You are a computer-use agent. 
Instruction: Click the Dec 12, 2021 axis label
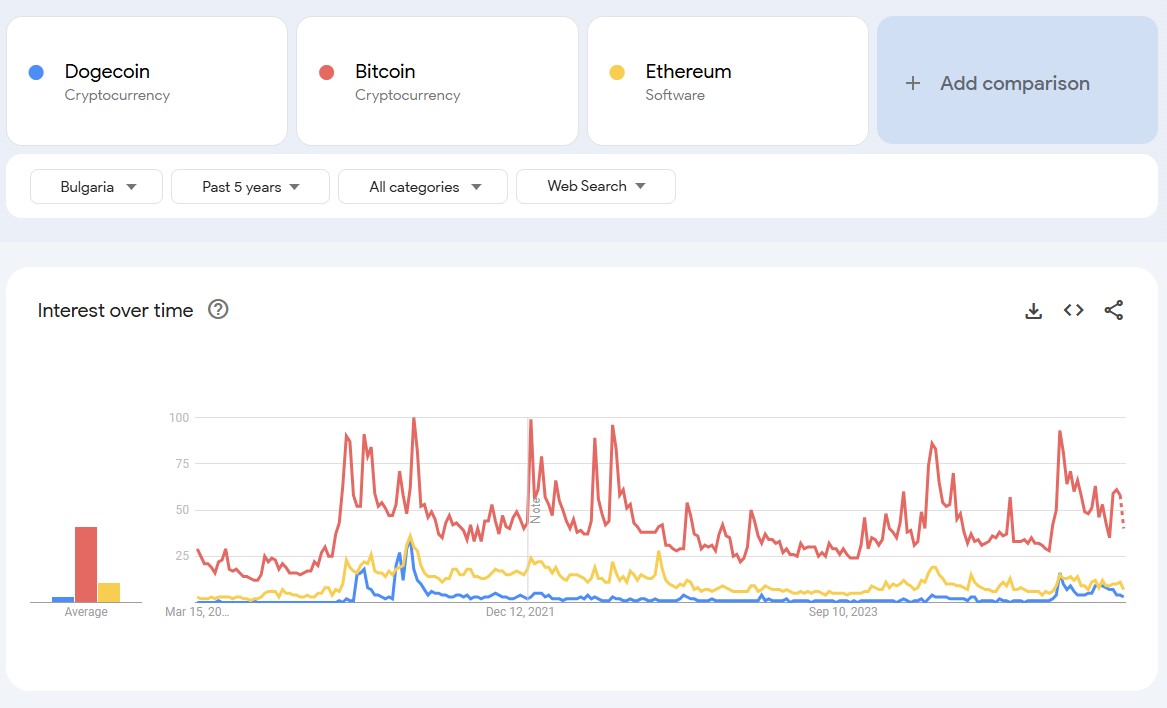tap(522, 611)
